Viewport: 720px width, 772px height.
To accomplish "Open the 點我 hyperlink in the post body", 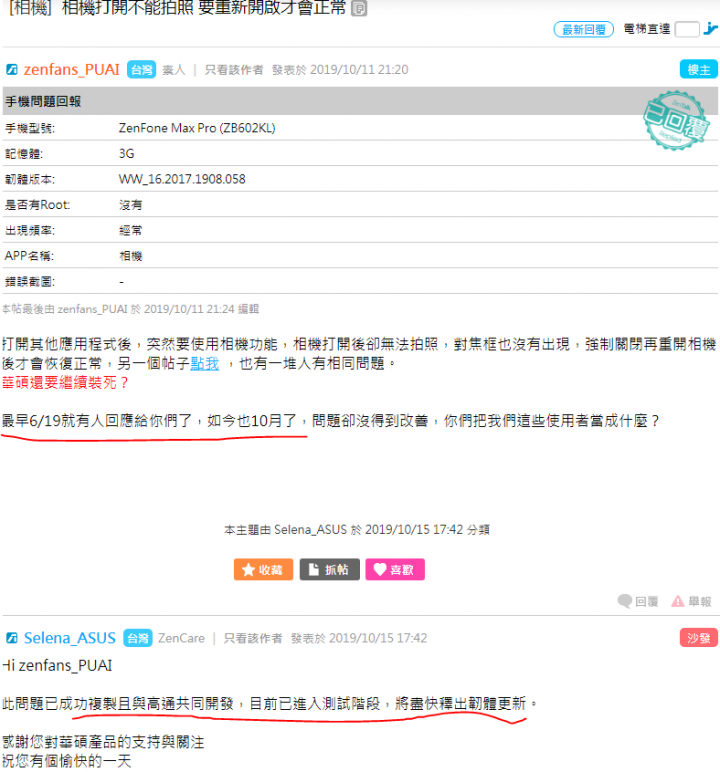I will tap(204, 363).
